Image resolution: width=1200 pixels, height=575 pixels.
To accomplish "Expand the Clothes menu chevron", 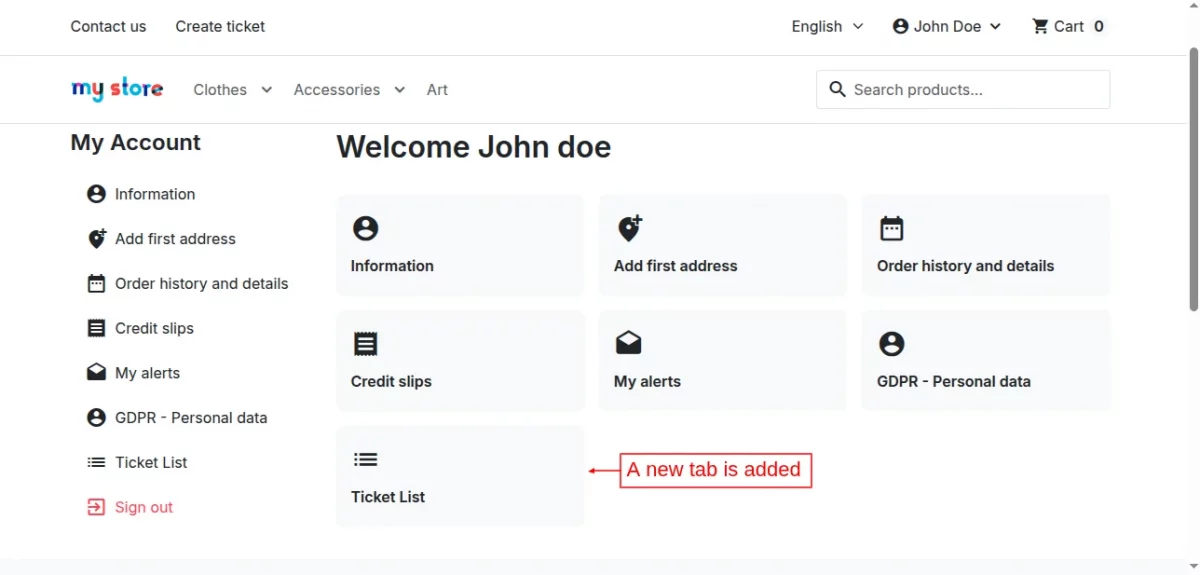I will click(x=266, y=89).
